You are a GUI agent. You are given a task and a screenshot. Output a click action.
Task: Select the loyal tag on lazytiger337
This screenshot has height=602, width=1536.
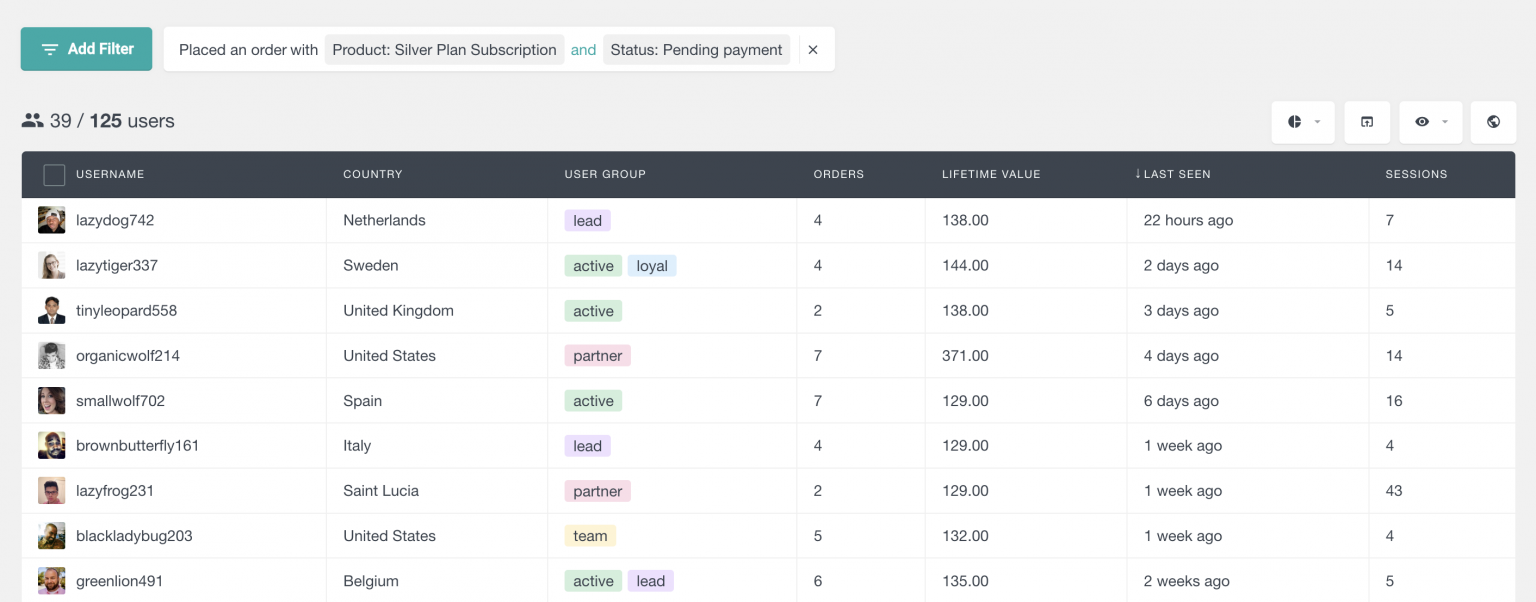coord(652,265)
